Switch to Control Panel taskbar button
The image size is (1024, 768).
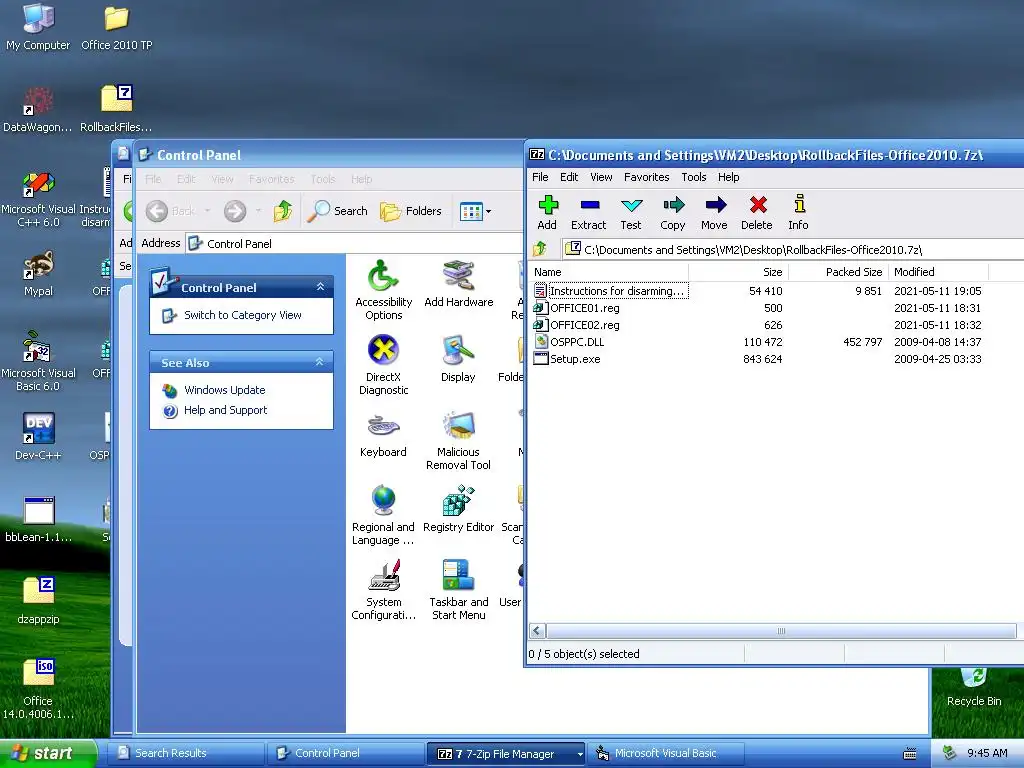pyautogui.click(x=346, y=754)
